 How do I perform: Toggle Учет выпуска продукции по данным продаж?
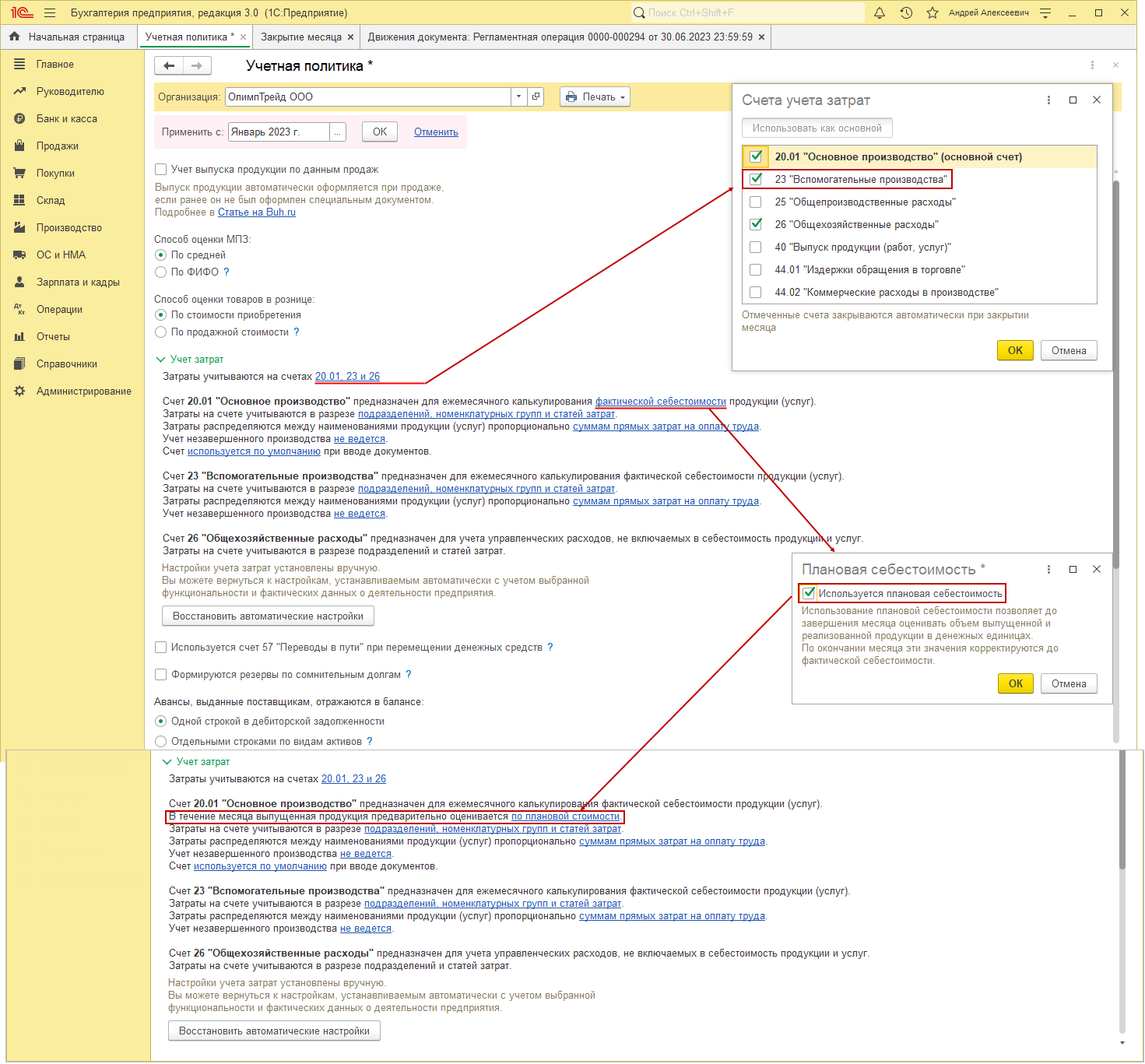(160, 170)
